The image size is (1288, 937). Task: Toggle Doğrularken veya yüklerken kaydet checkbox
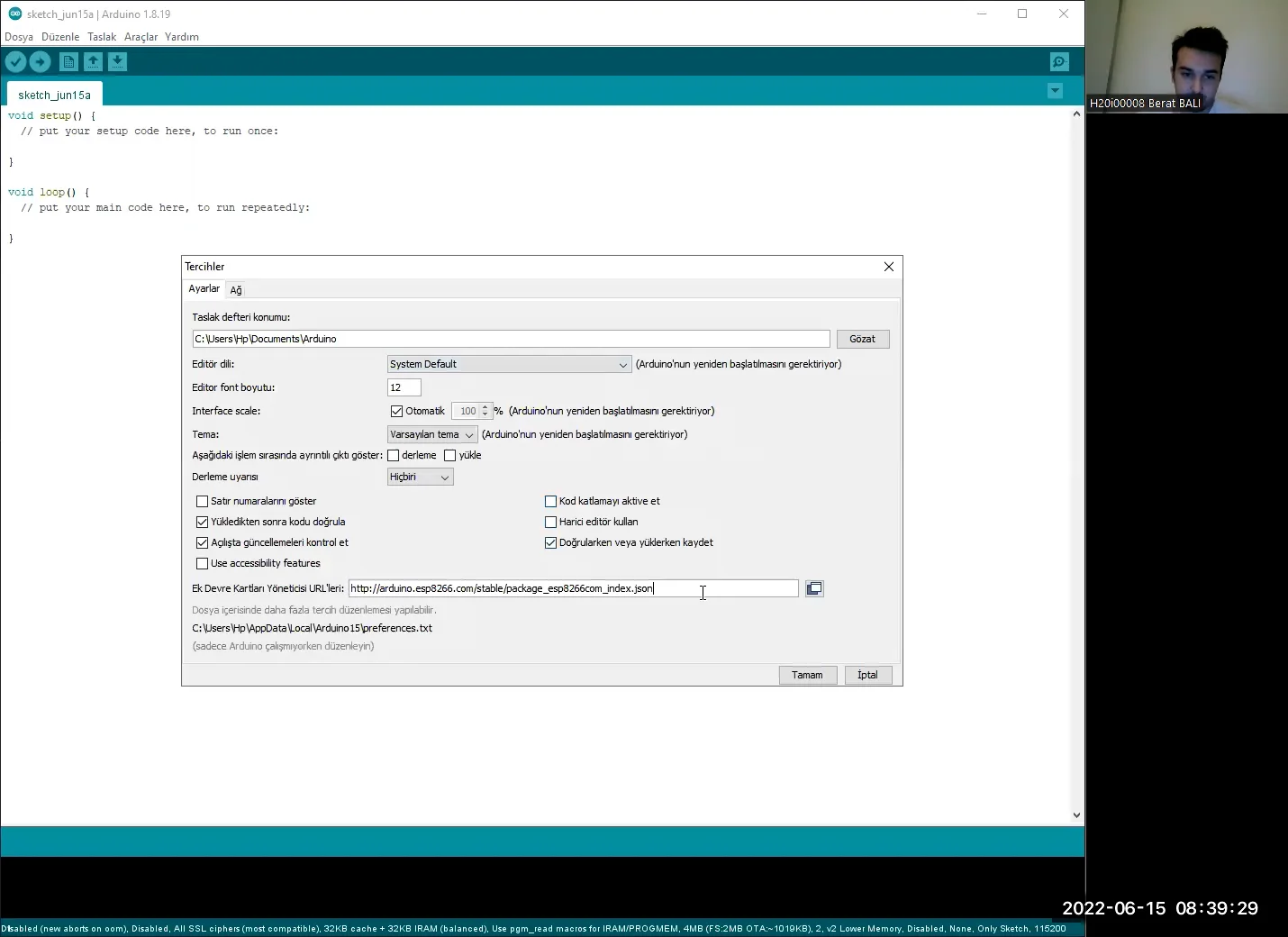(550, 542)
